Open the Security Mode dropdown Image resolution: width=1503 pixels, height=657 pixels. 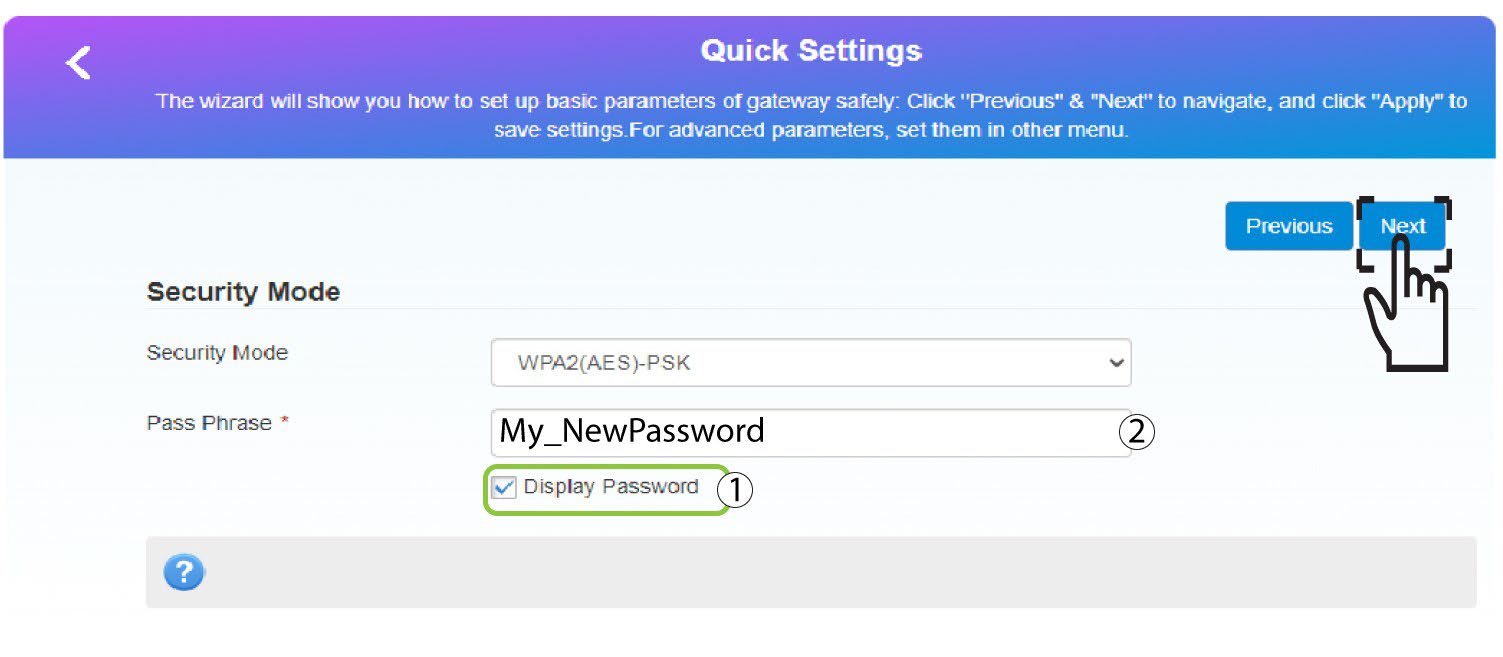811,363
